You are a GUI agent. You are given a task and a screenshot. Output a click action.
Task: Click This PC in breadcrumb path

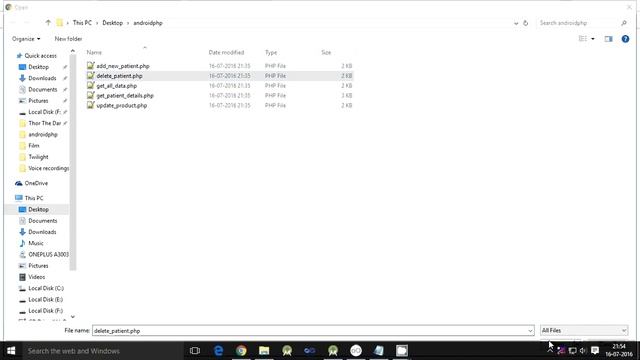[82, 23]
